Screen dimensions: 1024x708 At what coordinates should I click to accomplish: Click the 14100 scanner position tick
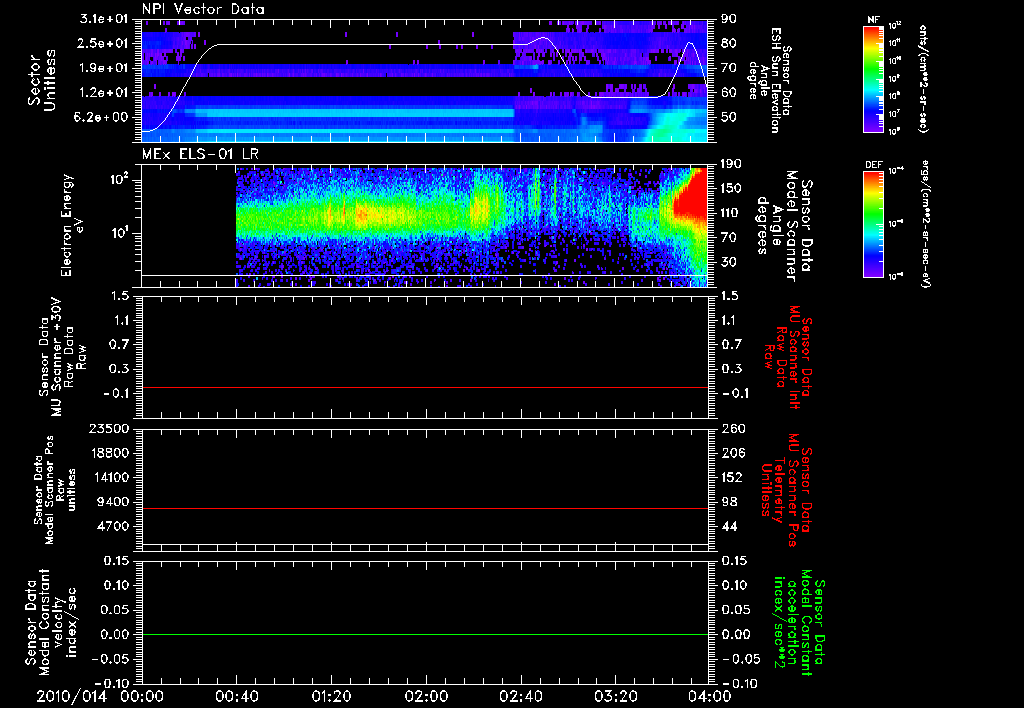point(111,477)
